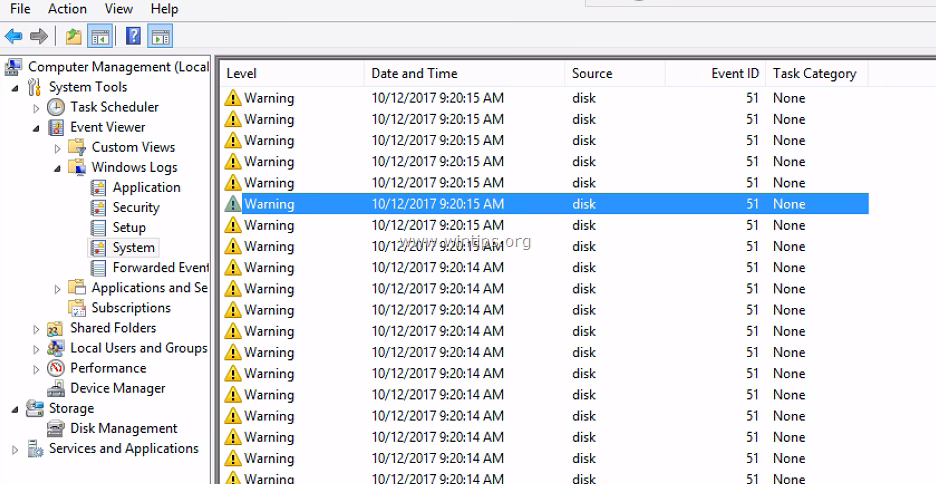
Task: Collapse the System Tools node
Action: pos(15,88)
